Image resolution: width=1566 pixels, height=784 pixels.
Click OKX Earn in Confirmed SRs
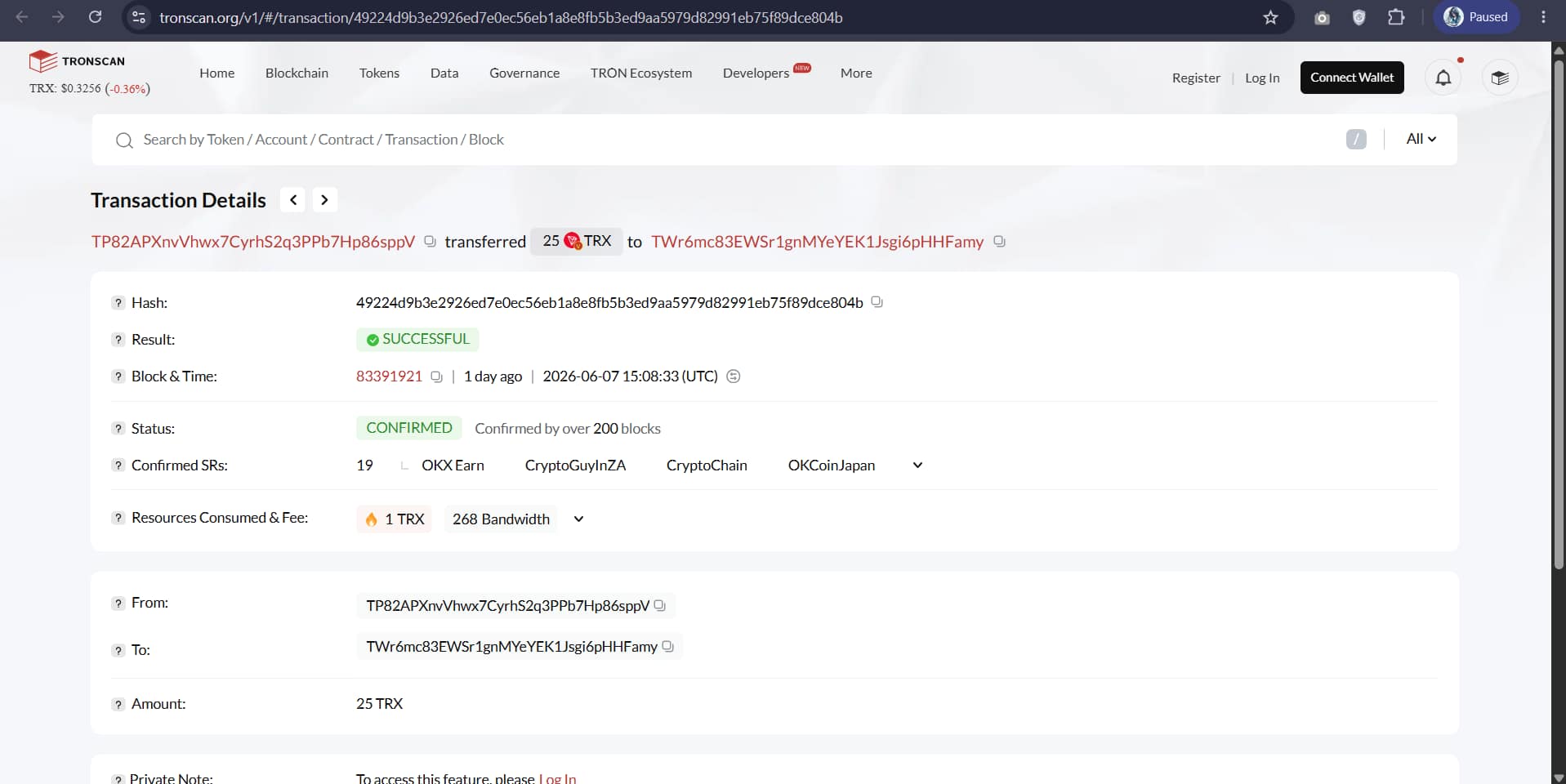tap(453, 465)
